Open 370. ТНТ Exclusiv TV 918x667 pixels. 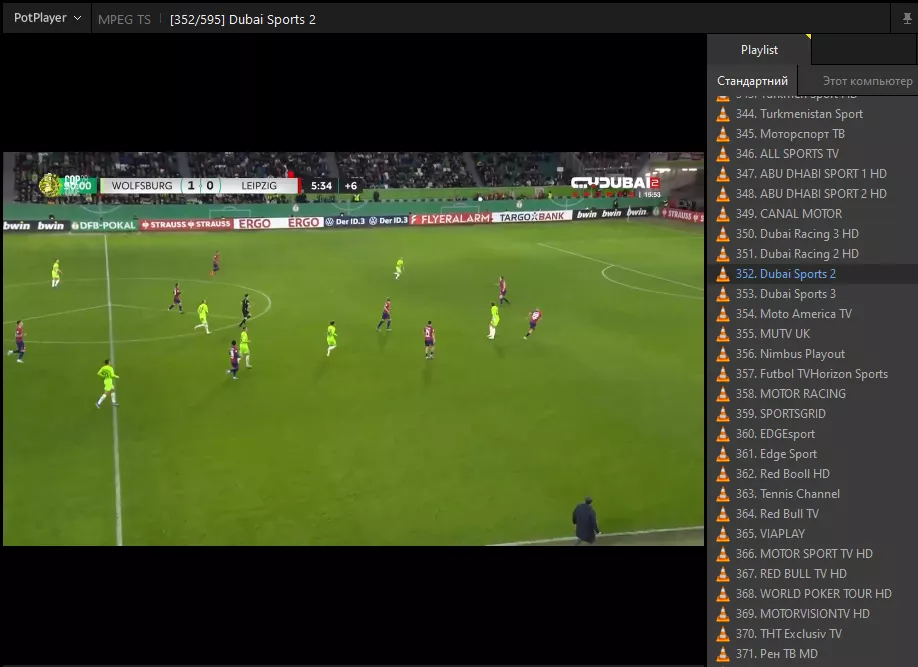click(813, 634)
